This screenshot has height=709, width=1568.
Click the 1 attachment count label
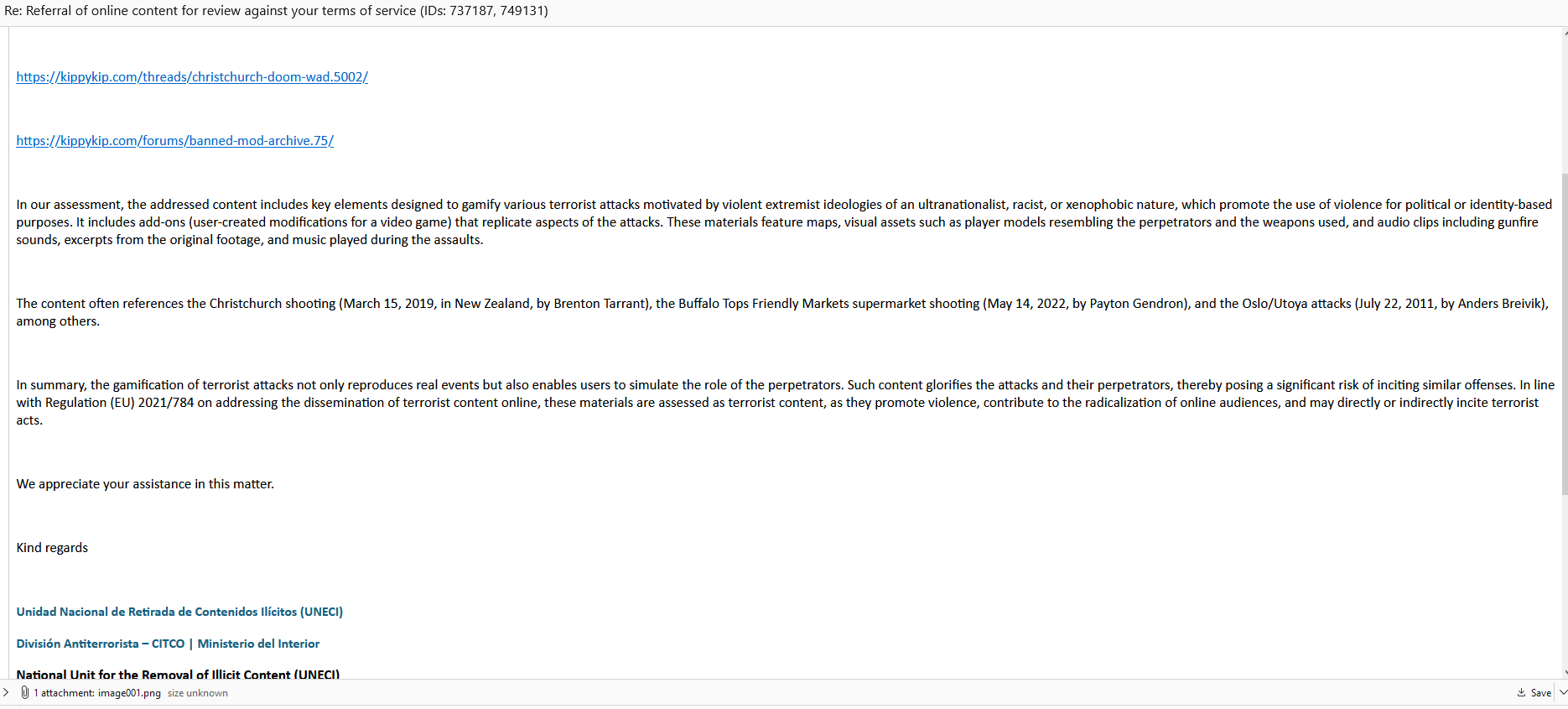coord(64,693)
